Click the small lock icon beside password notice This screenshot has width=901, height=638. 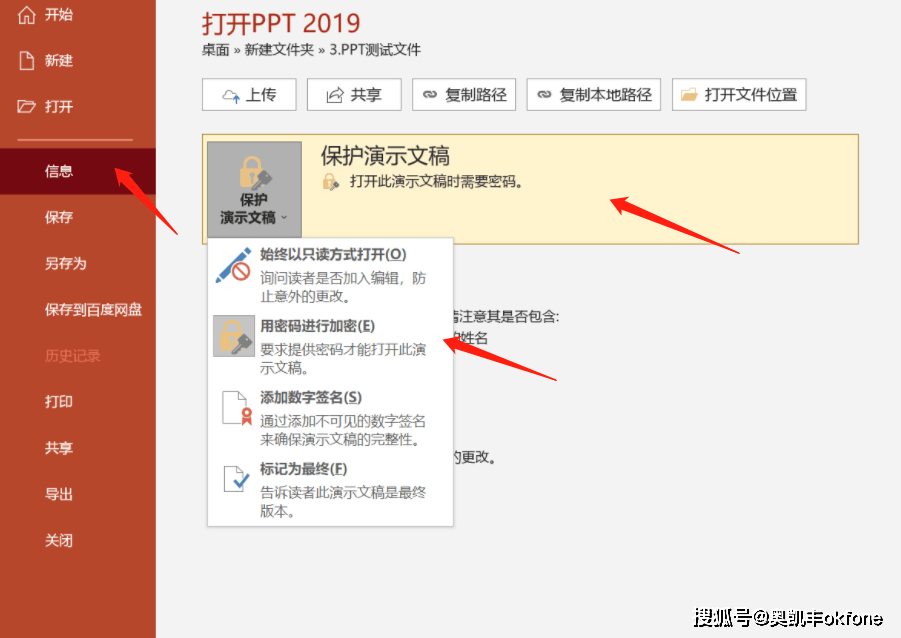click(330, 182)
